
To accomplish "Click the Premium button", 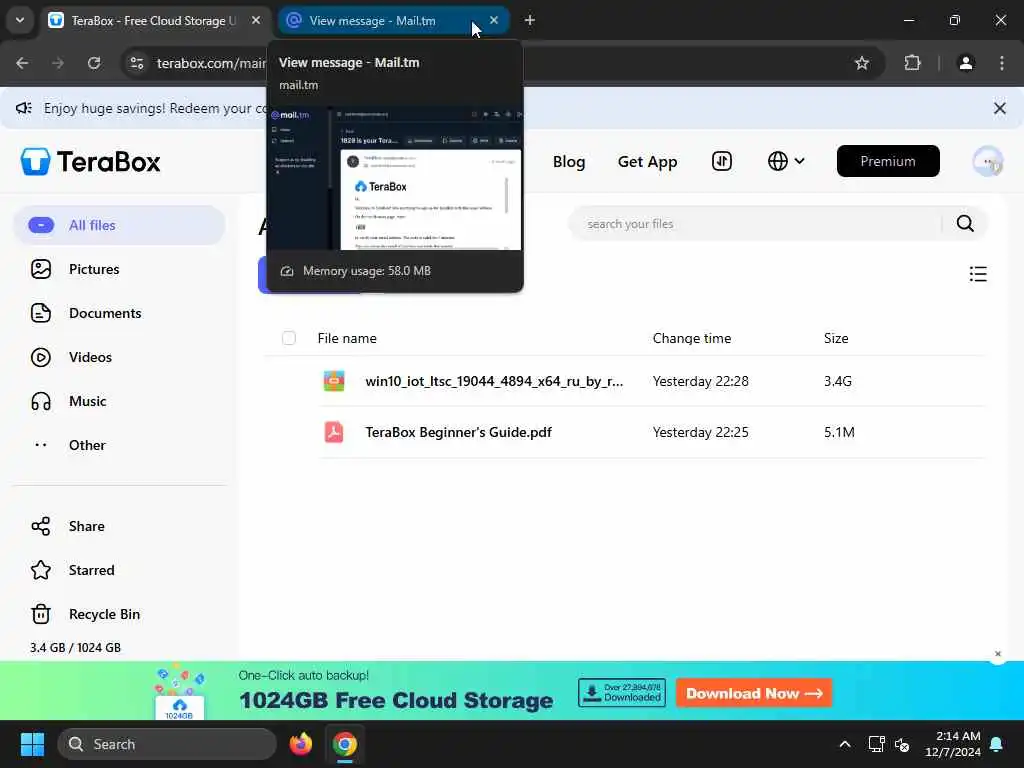I will tap(888, 161).
